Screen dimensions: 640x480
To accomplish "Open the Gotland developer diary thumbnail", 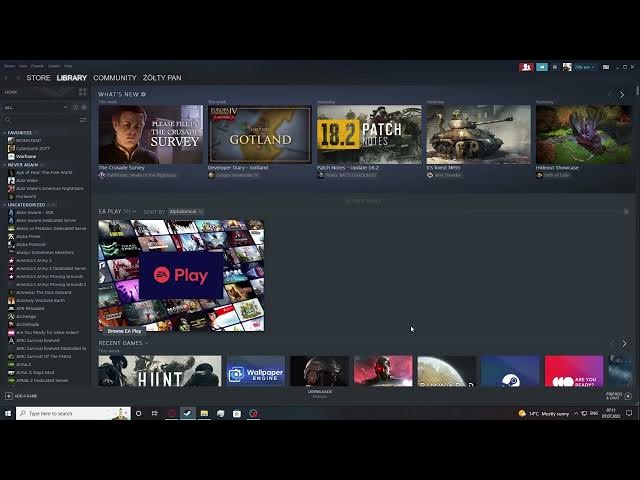I will [260, 134].
